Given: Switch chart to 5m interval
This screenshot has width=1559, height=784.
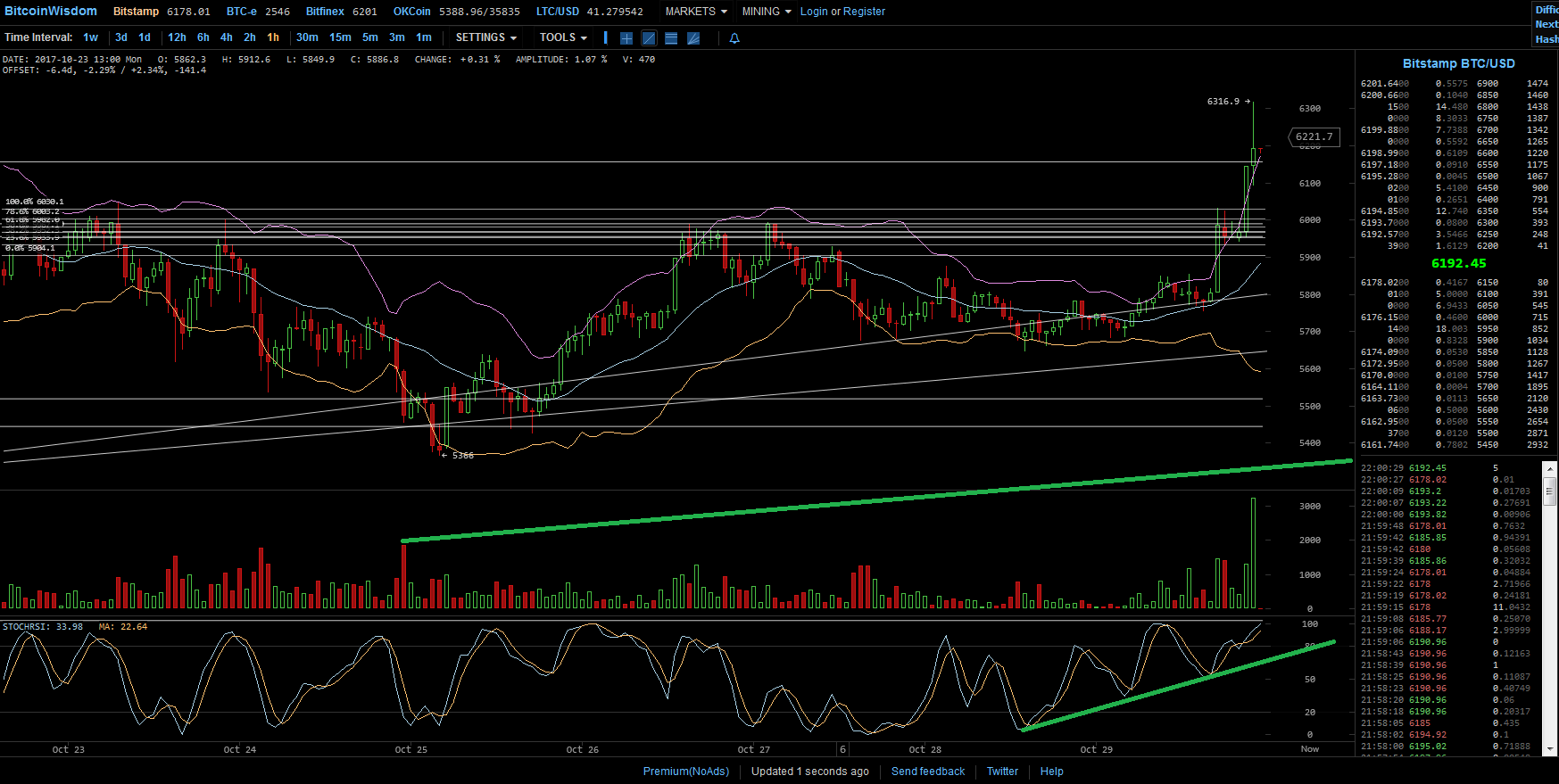Looking at the screenshot, I should pos(370,37).
